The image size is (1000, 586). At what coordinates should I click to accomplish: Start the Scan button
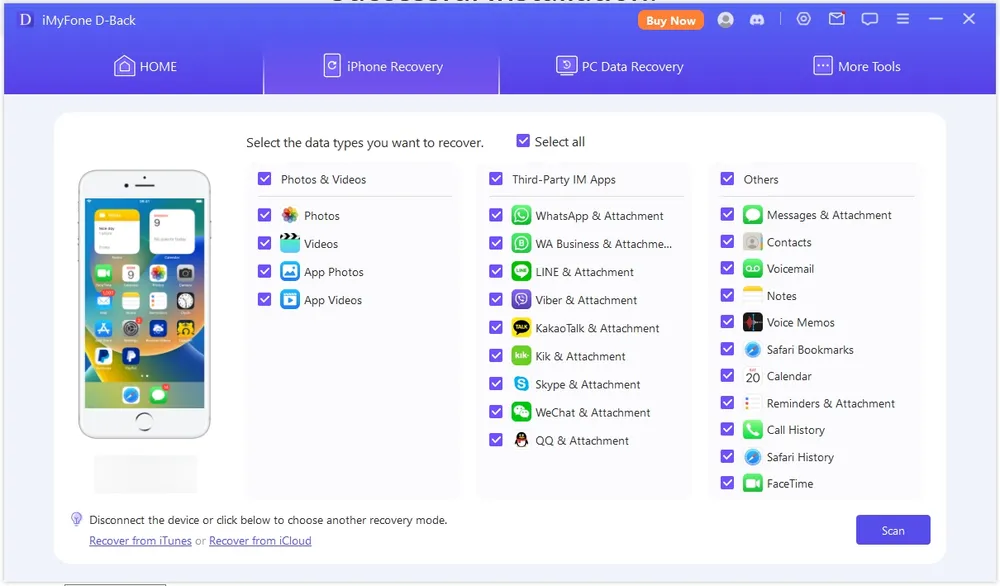(893, 530)
